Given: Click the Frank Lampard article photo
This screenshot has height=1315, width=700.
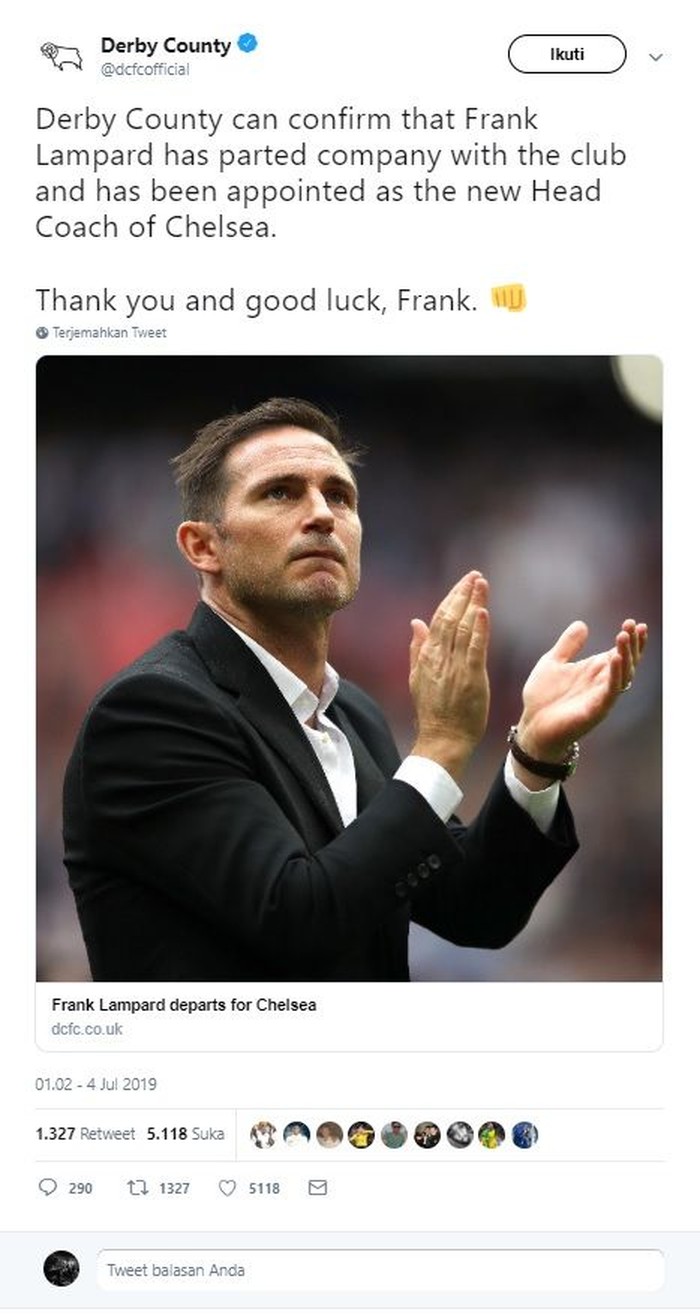Looking at the screenshot, I should (349, 668).
